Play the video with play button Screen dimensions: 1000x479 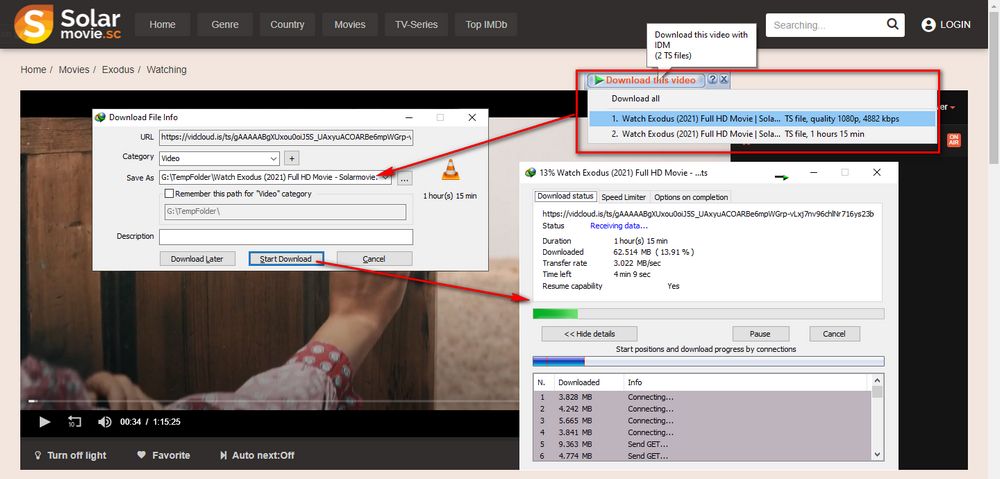coord(45,422)
